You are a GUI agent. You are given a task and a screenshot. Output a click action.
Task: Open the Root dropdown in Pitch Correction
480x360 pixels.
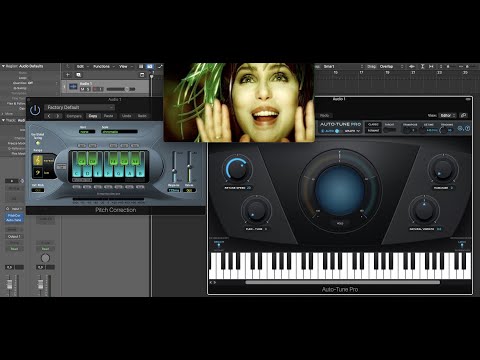click(87, 132)
